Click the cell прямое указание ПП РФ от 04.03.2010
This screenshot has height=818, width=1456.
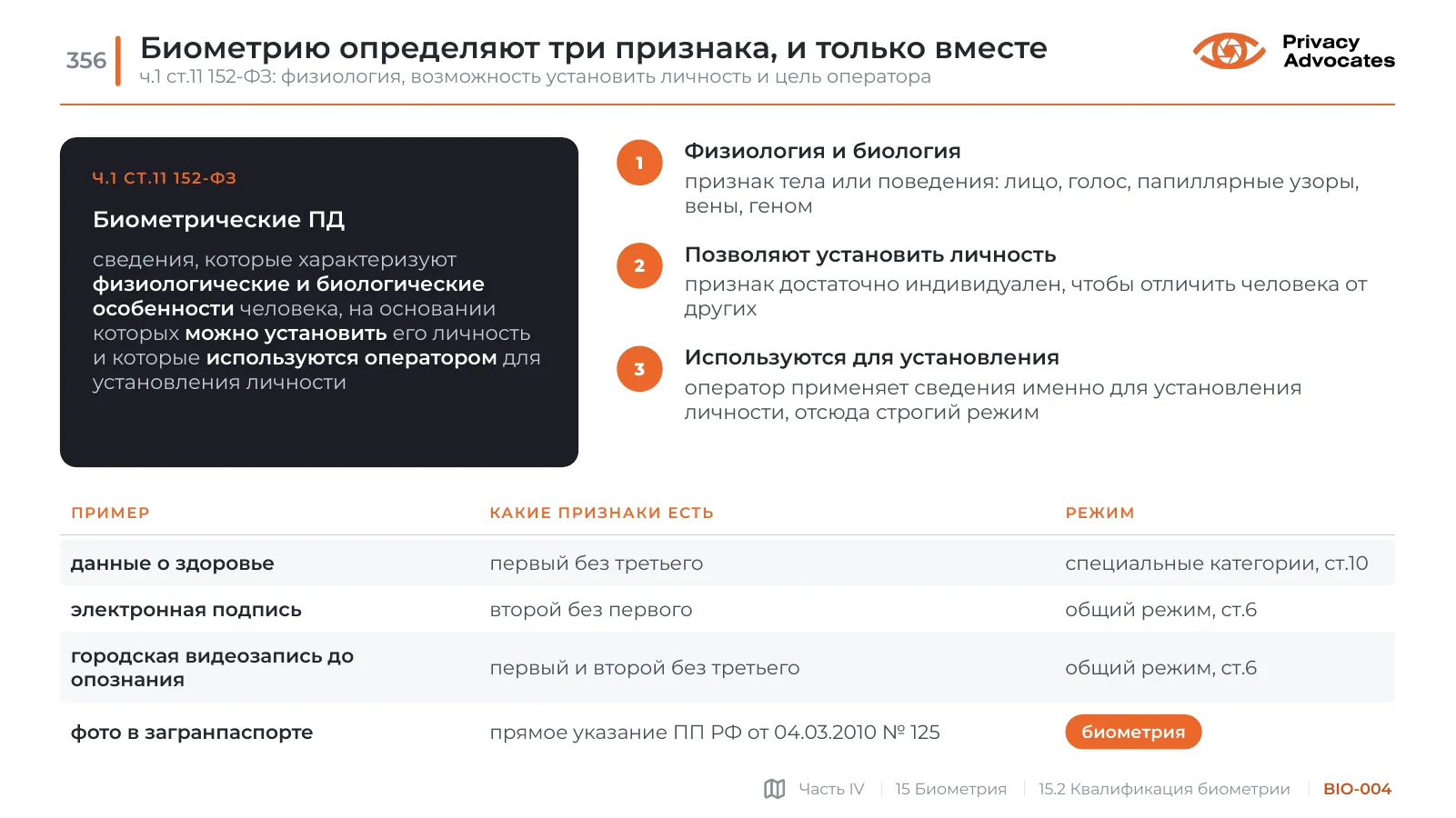point(714,733)
